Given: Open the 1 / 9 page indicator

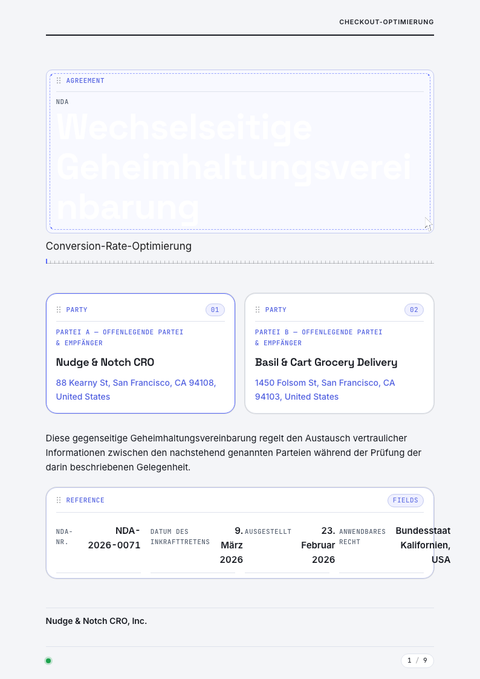Looking at the screenshot, I should tap(417, 660).
